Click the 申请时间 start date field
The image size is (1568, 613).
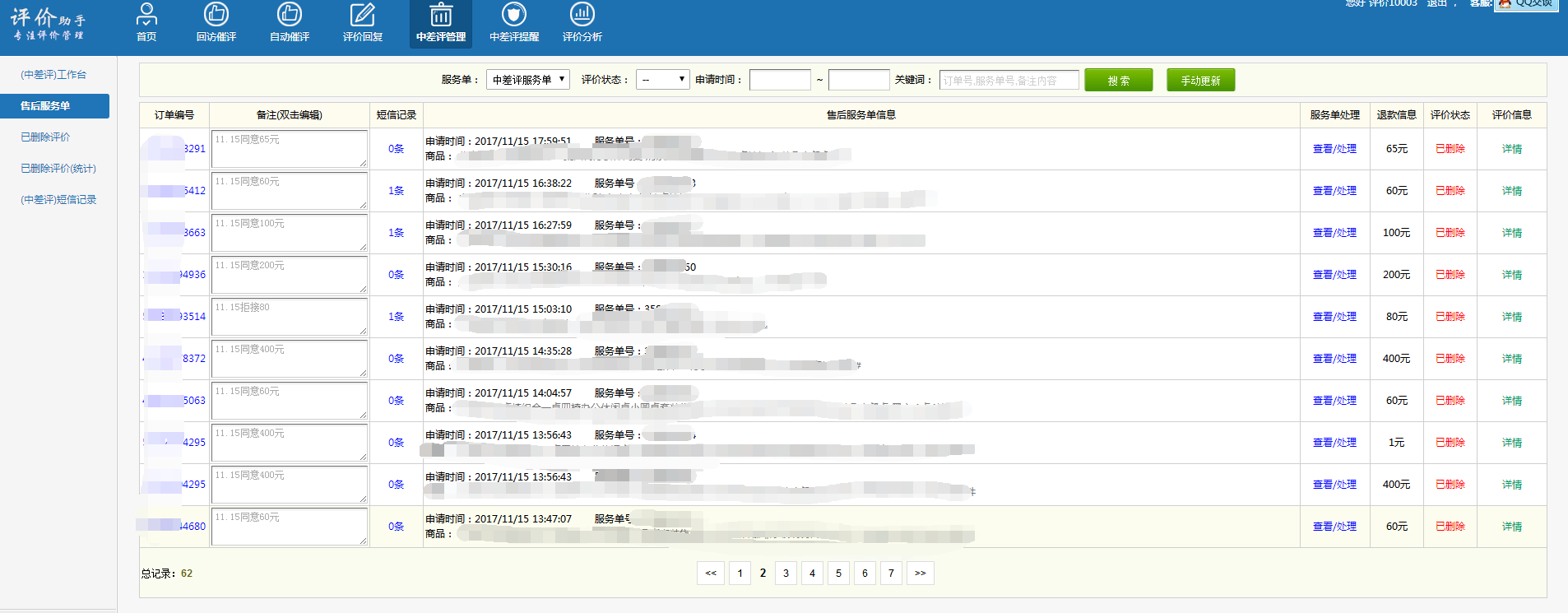(780, 80)
